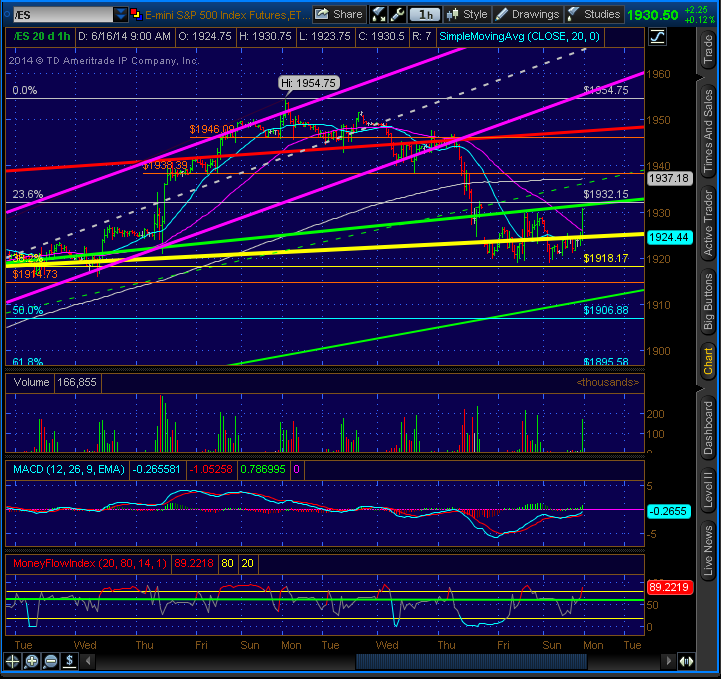Screen dimensions: 721x679
Task: Click the Volume study label
Action: tap(31, 382)
